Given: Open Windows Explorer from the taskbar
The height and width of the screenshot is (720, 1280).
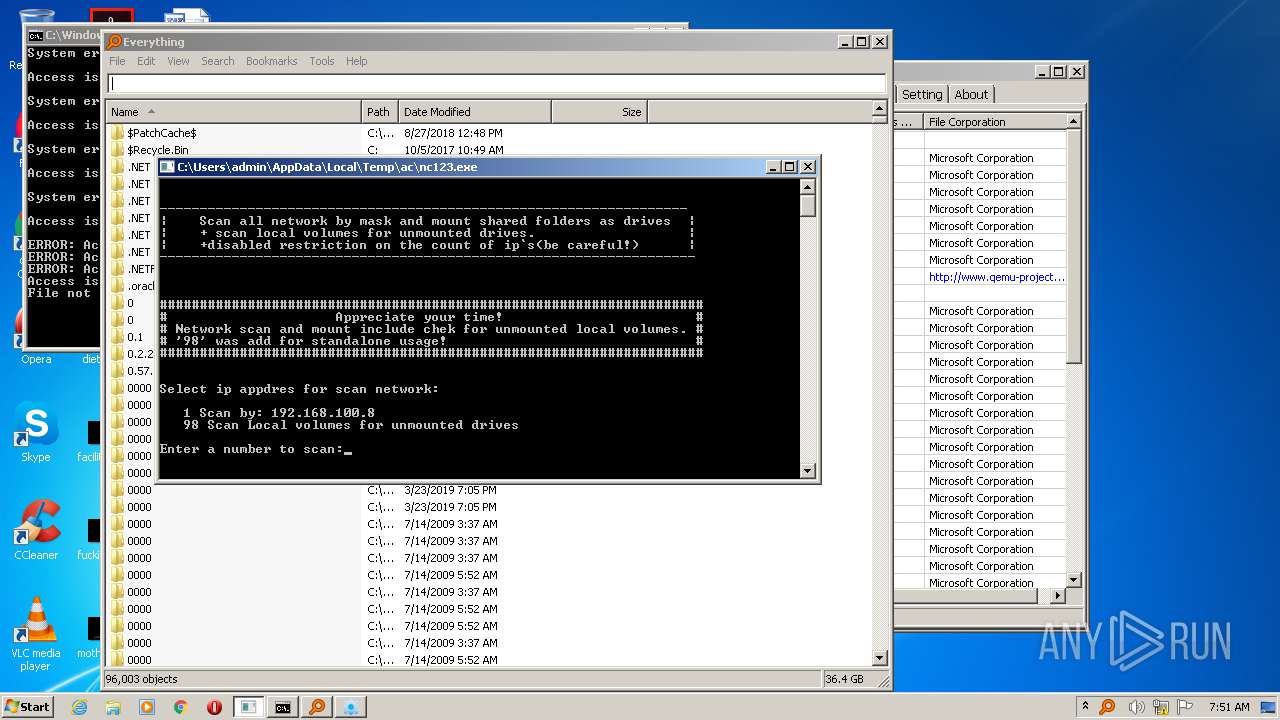Looking at the screenshot, I should (x=113, y=707).
